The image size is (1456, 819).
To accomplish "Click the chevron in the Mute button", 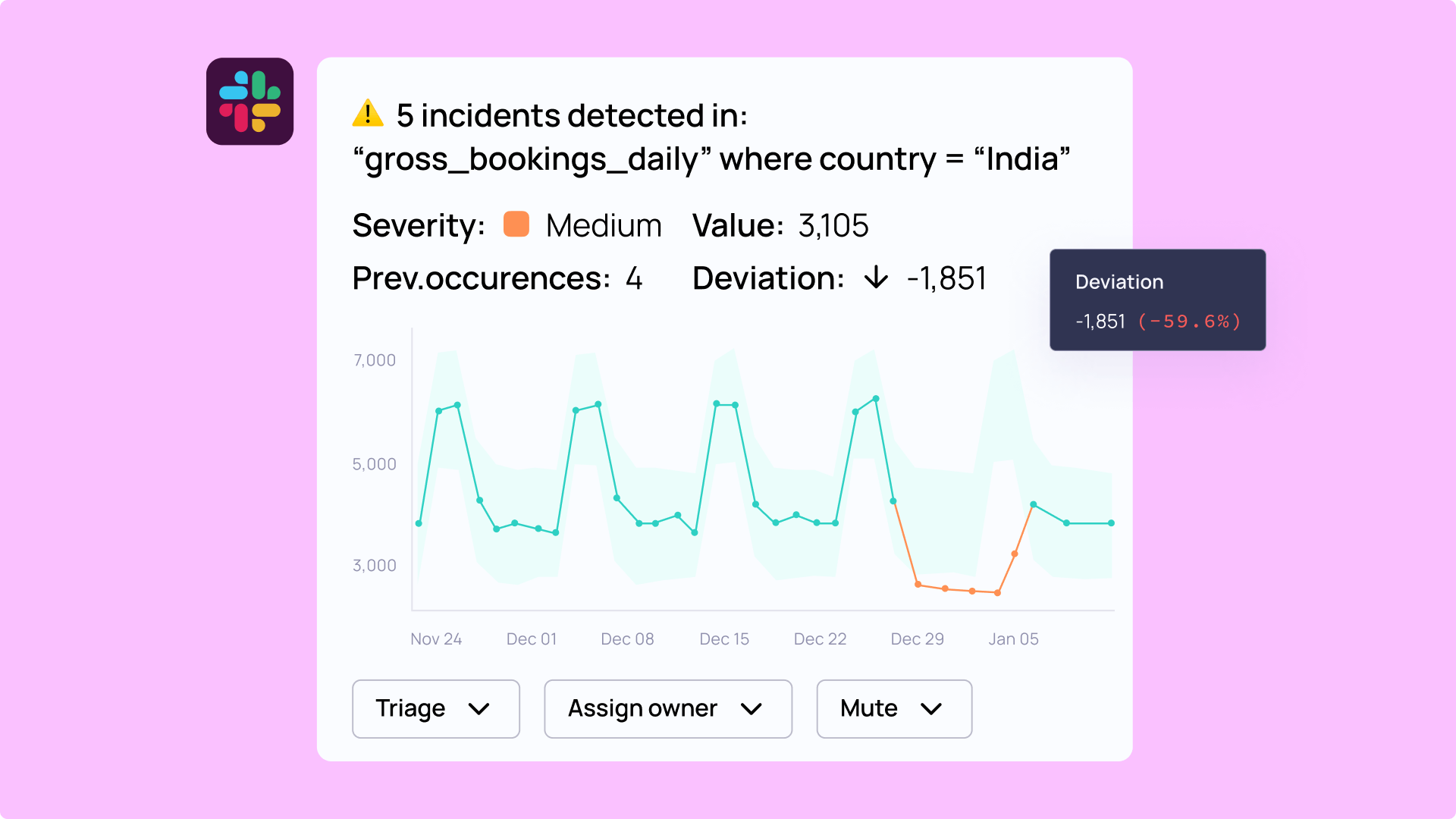I will coord(931,709).
